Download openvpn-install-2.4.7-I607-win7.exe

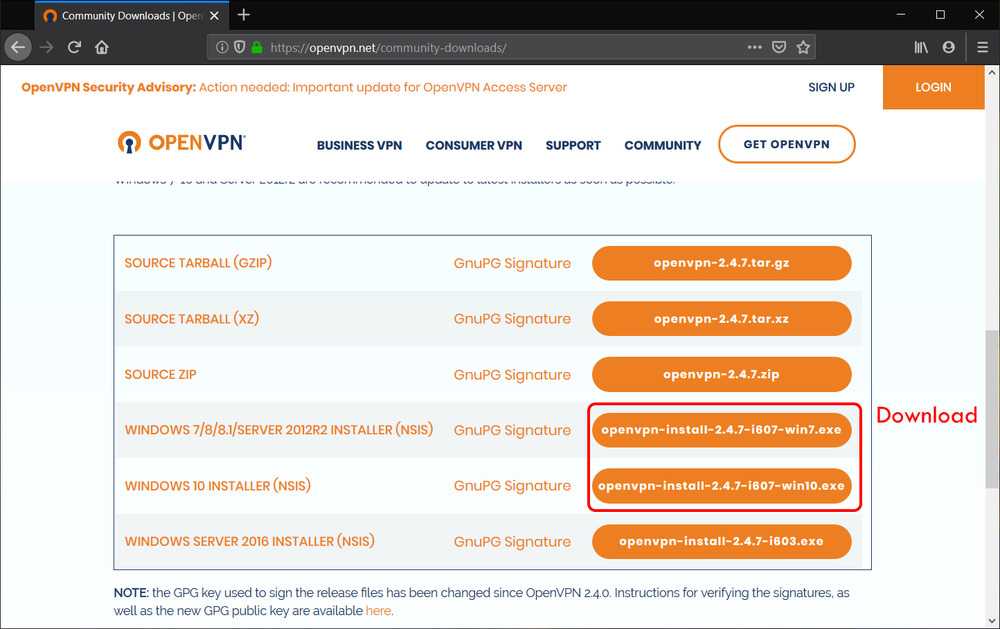(721, 430)
